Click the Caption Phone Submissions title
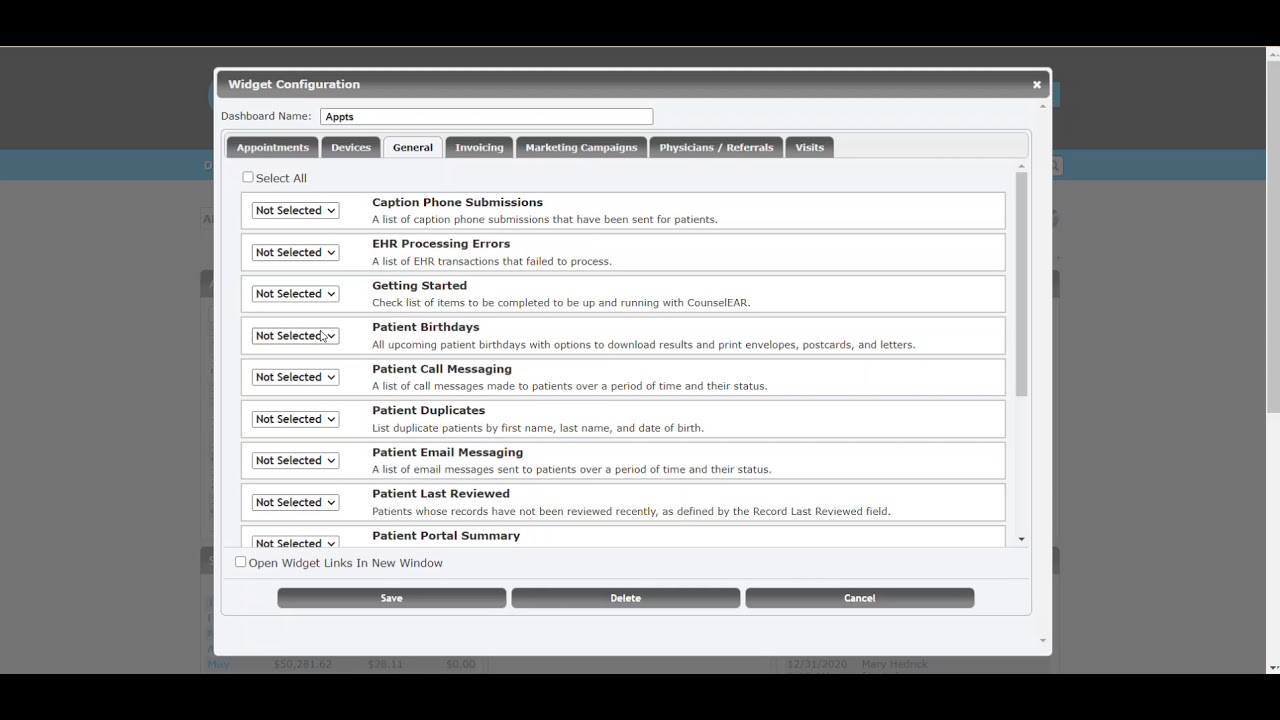 coord(457,202)
